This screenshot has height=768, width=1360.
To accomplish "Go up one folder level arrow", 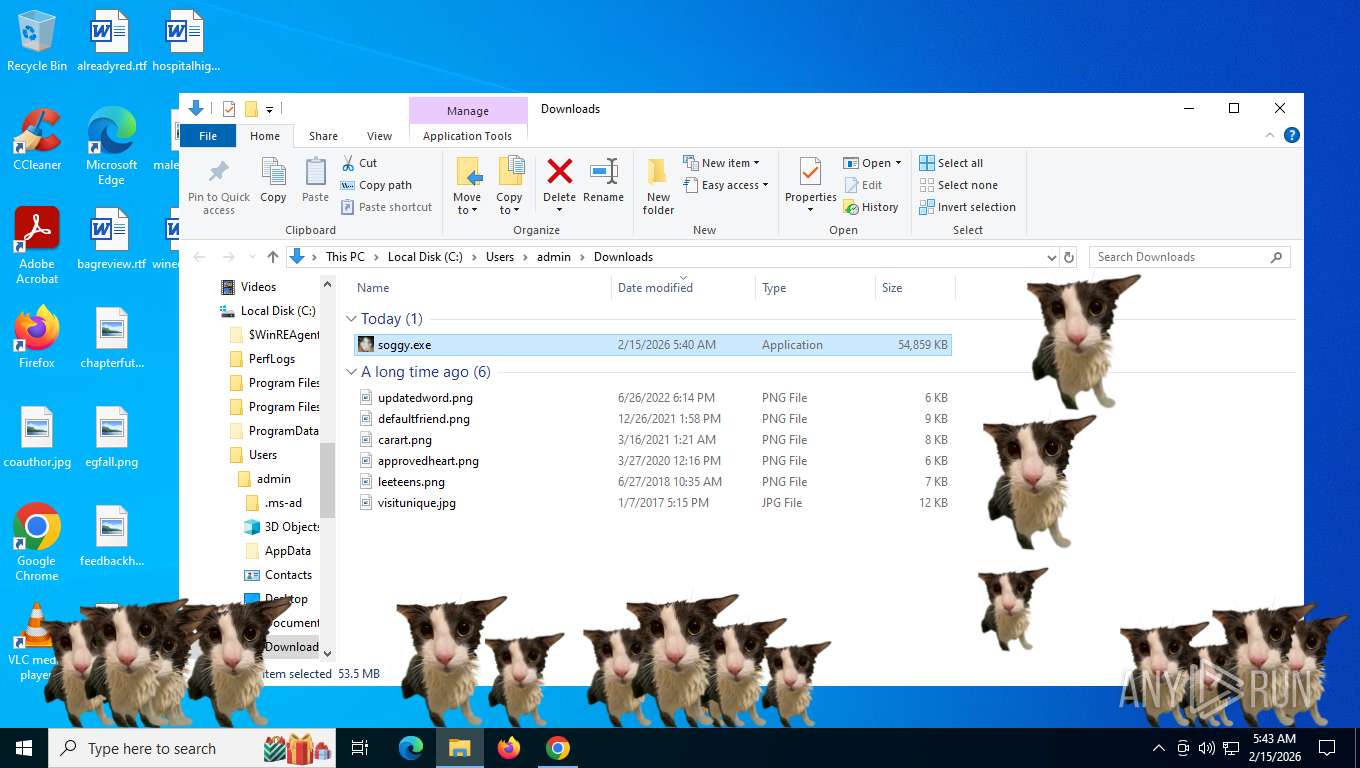I will tap(273, 257).
